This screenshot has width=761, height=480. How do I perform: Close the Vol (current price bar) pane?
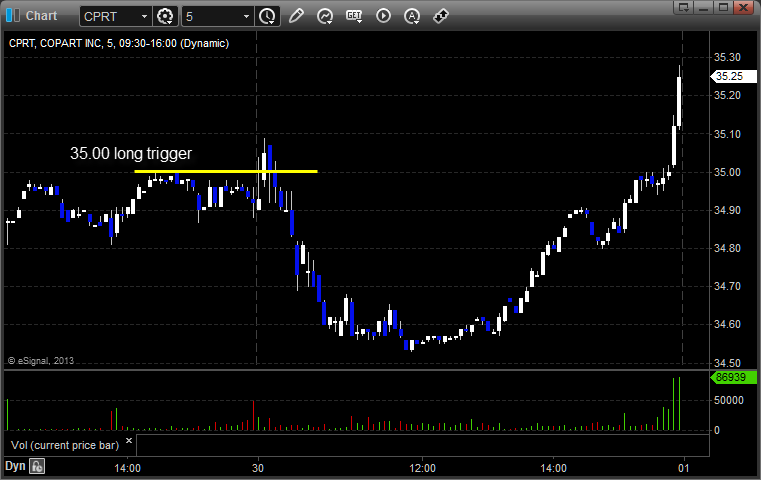pos(129,441)
